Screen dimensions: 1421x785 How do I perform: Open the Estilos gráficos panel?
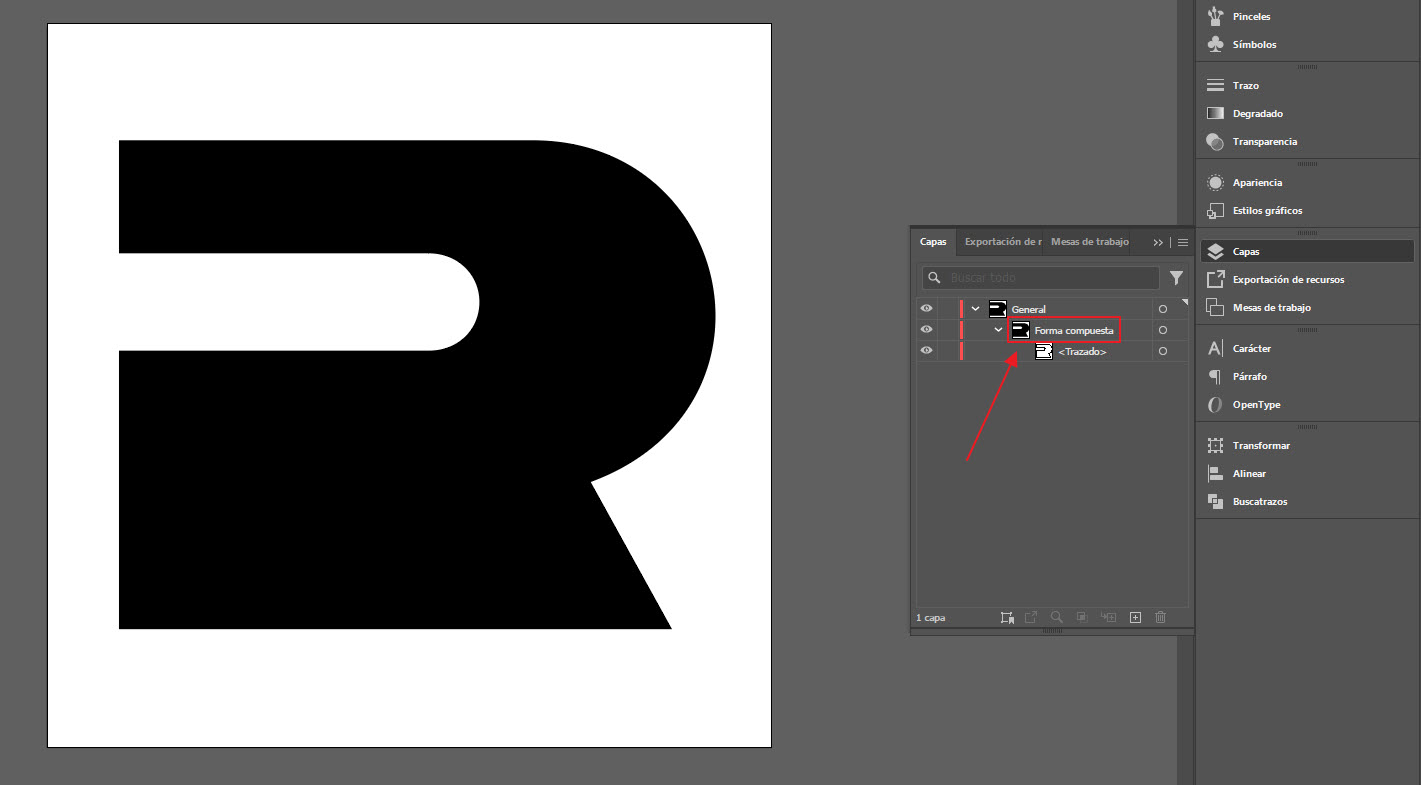[x=1307, y=211]
